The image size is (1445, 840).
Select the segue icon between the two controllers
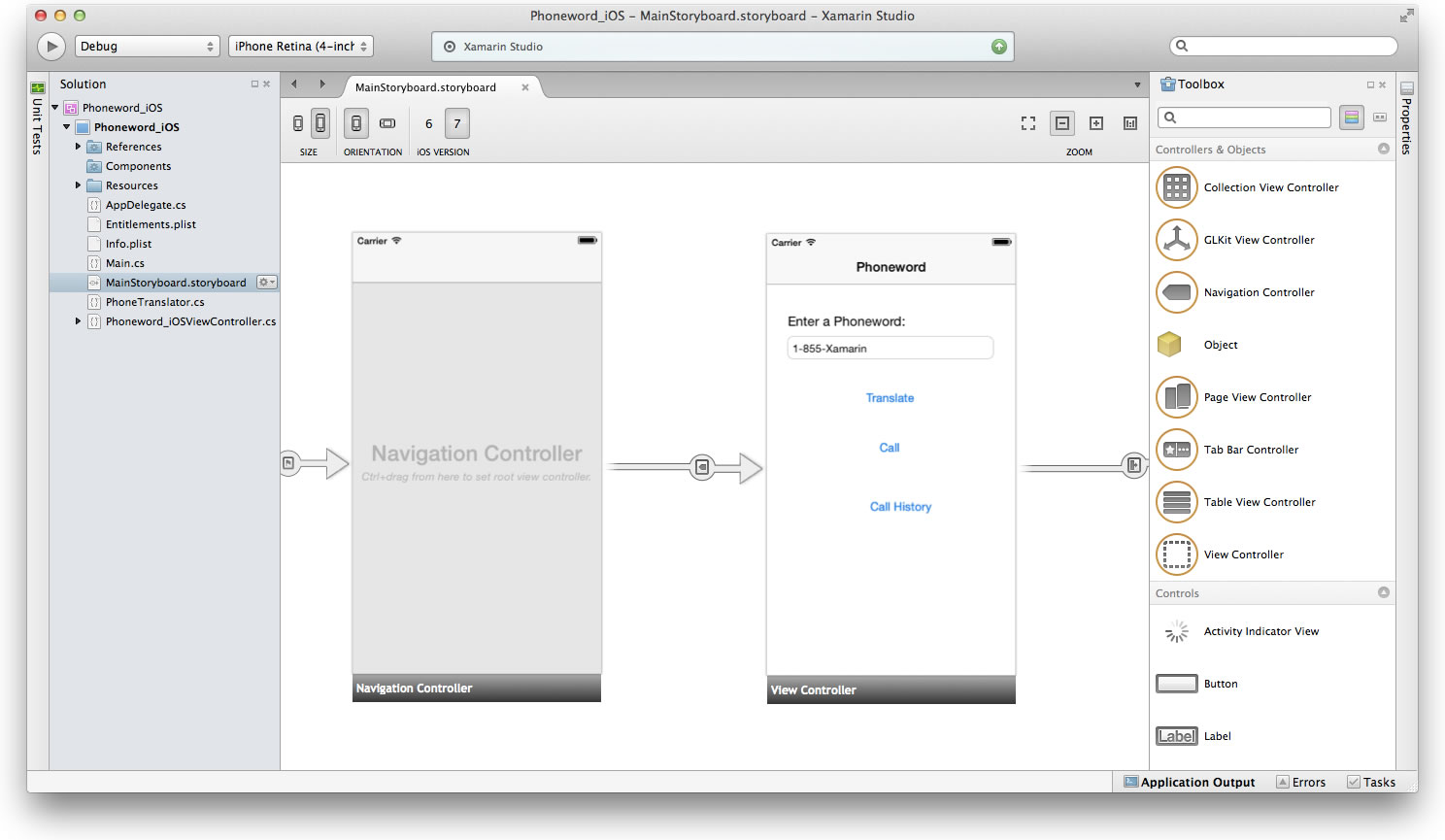pos(702,467)
